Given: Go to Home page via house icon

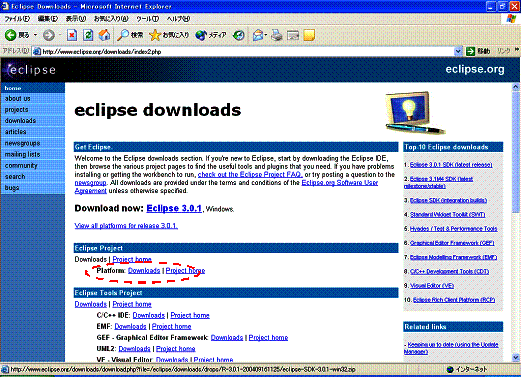Looking at the screenshot, I should [x=104, y=35].
